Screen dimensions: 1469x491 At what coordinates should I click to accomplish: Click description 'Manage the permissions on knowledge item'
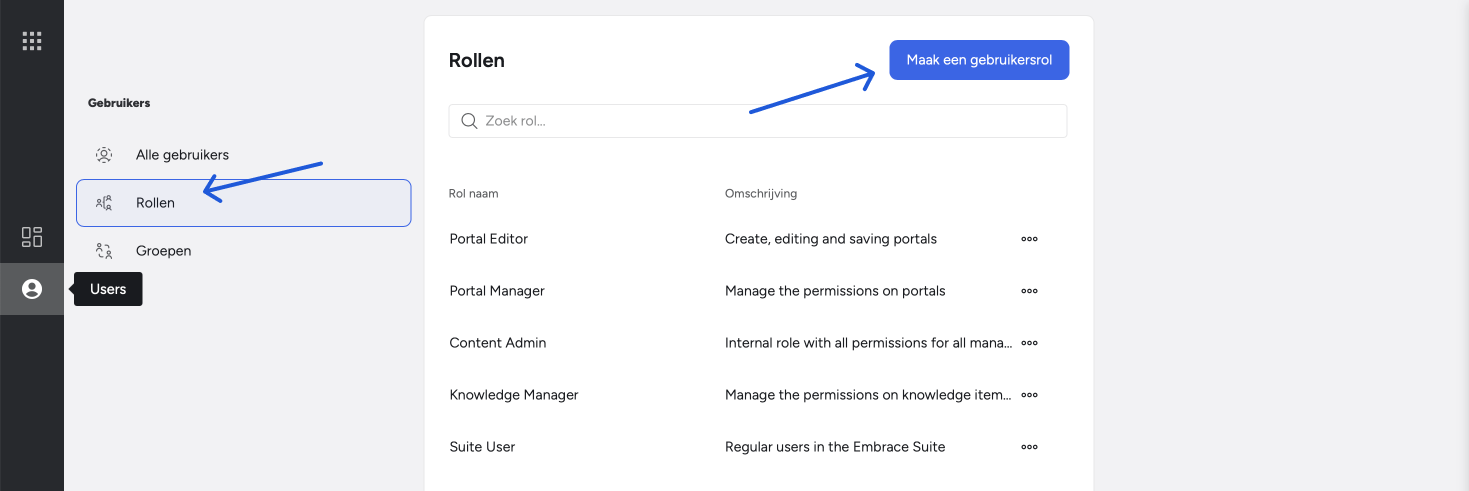click(869, 395)
